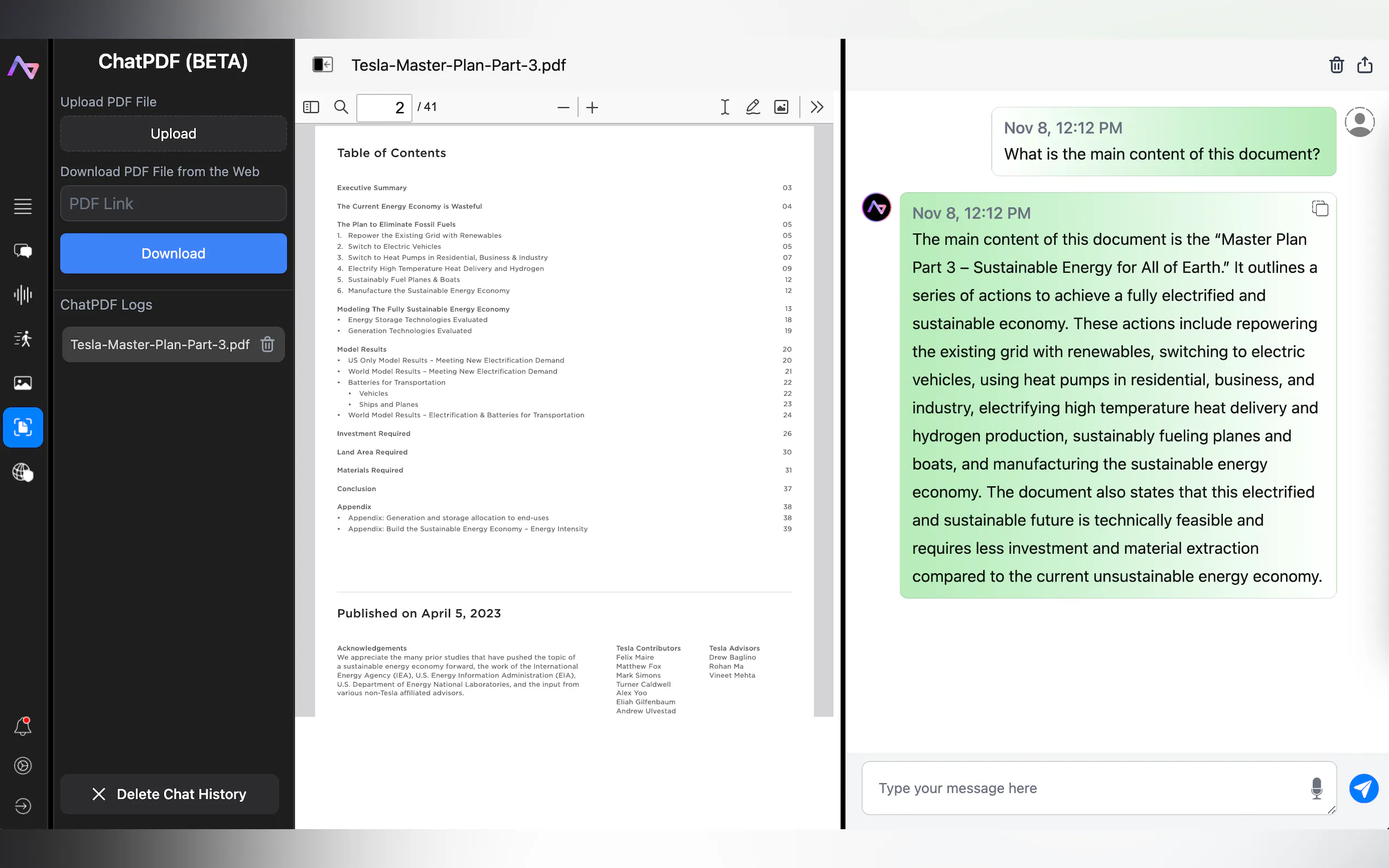Toggle the PDF viewer sidebar panel
Image resolution: width=1389 pixels, height=868 pixels.
[311, 107]
